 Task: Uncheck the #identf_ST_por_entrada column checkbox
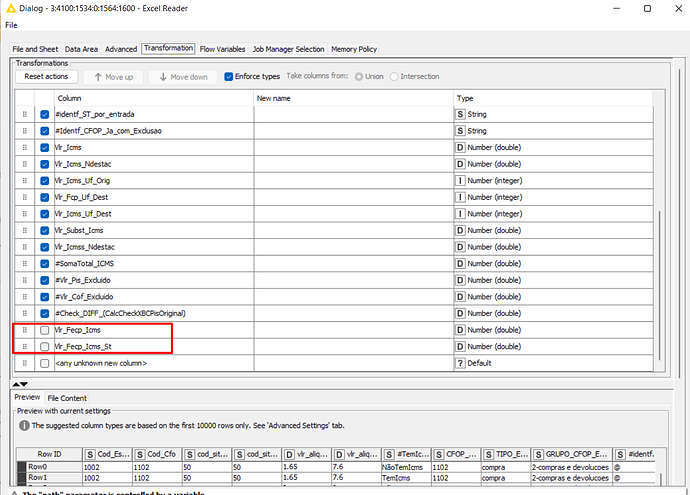44,114
